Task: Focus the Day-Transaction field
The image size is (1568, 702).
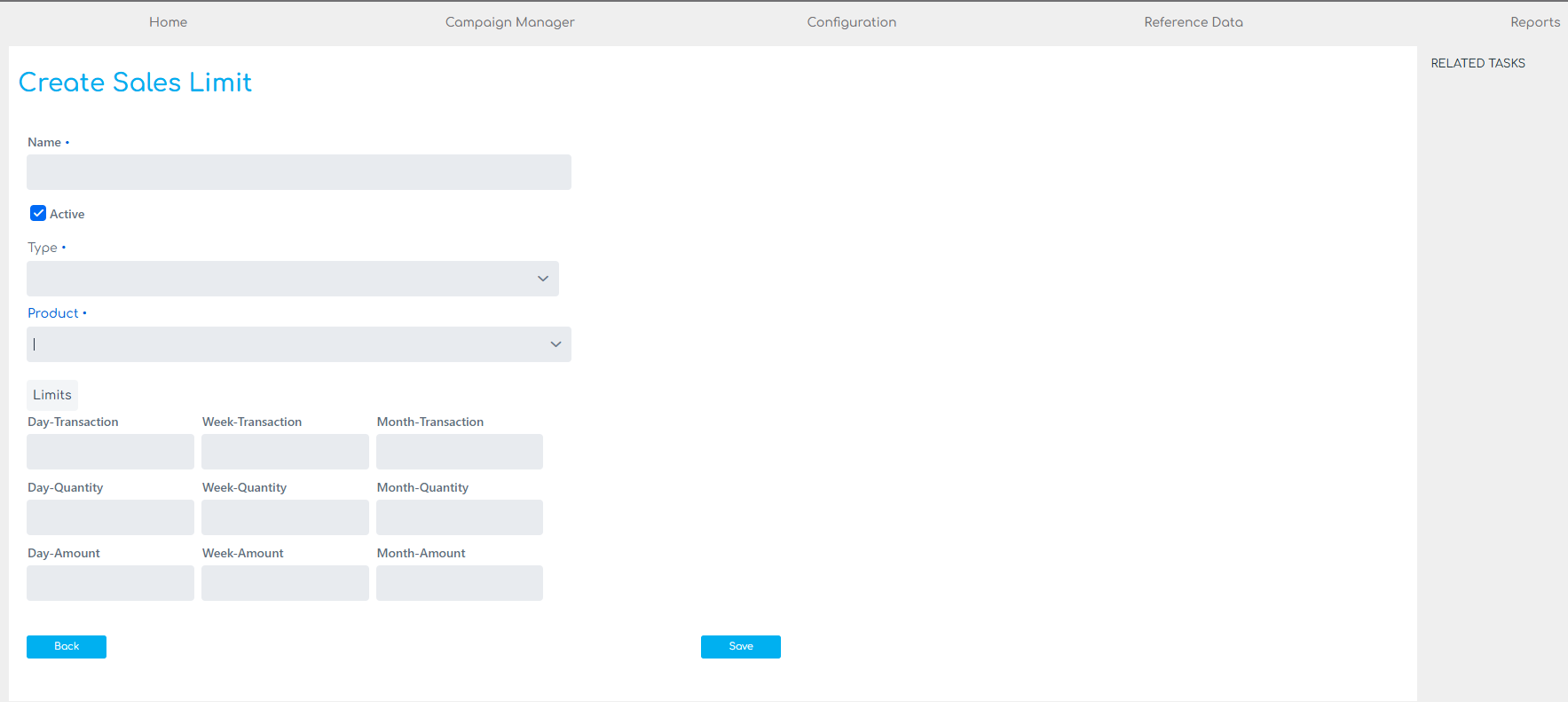Action: [x=110, y=452]
